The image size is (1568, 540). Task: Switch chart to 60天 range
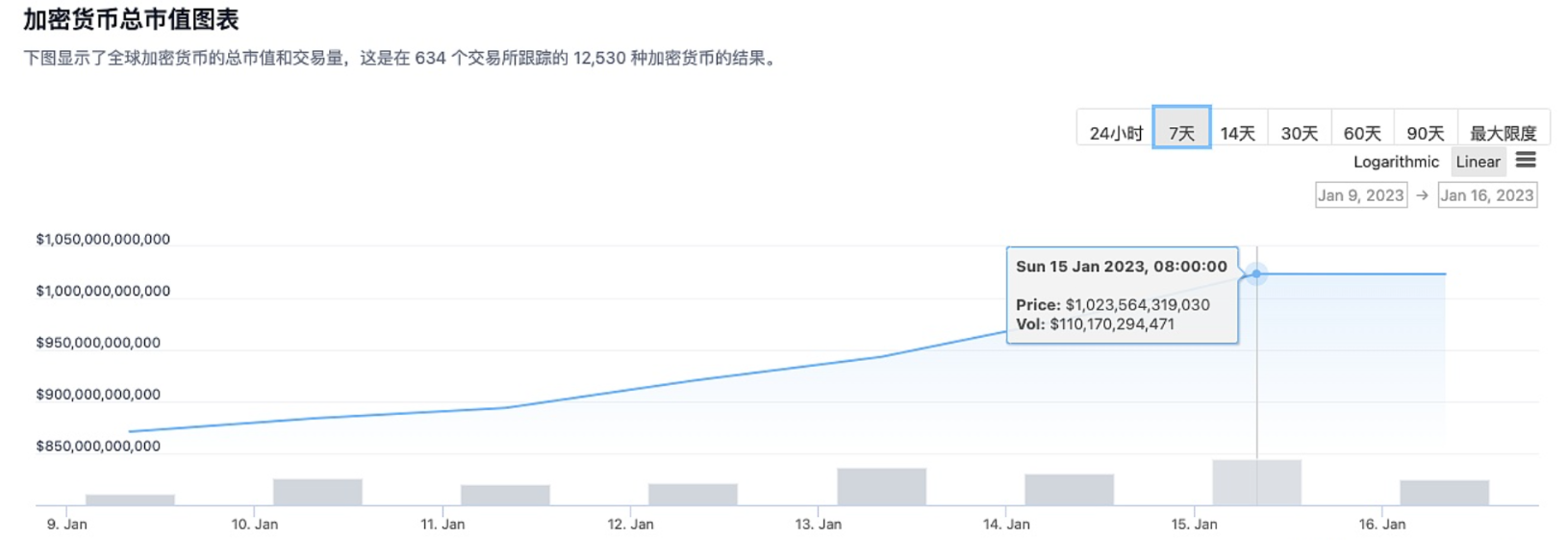[x=1362, y=133]
